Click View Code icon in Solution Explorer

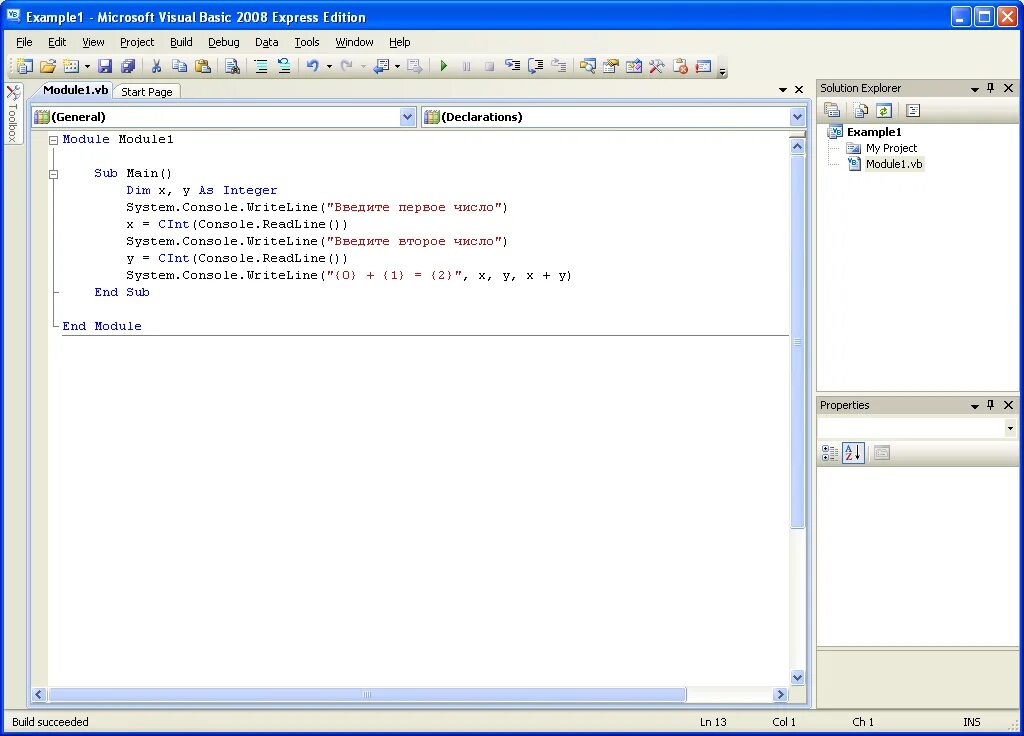[913, 110]
